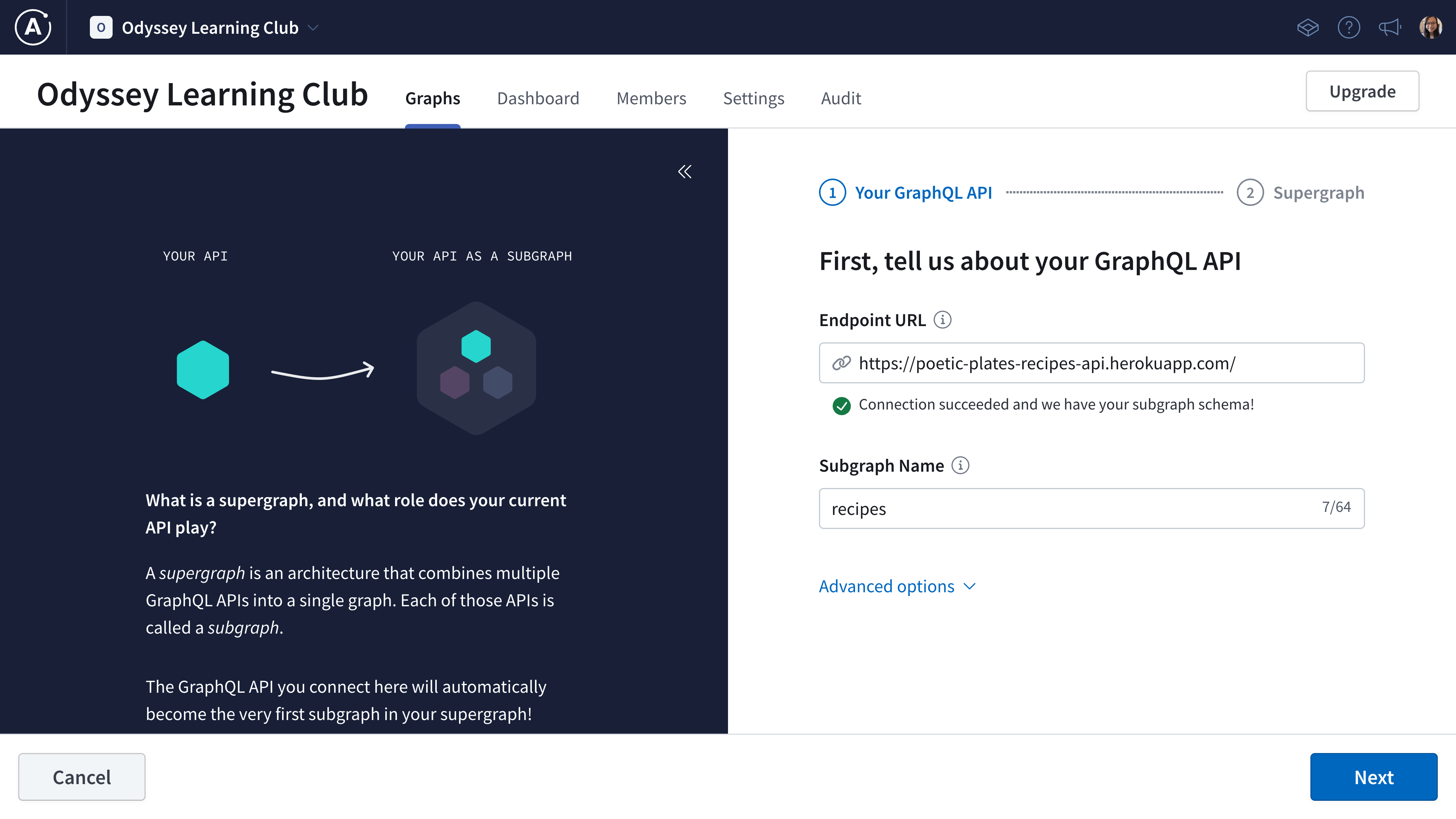
Task: Click the info icon next to Endpoint URL
Action: tap(942, 319)
